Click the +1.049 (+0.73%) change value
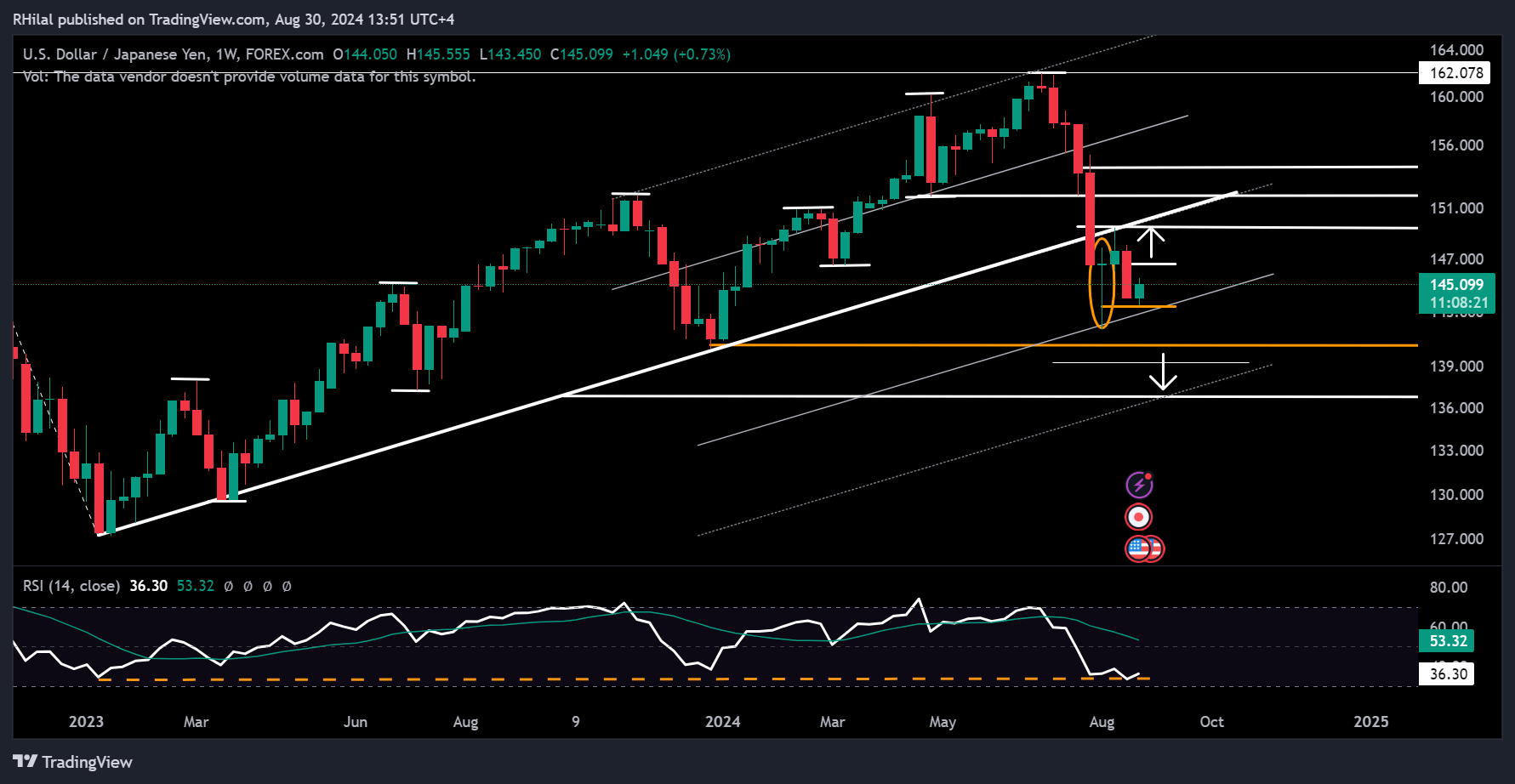The width and height of the screenshot is (1515, 784). [676, 54]
